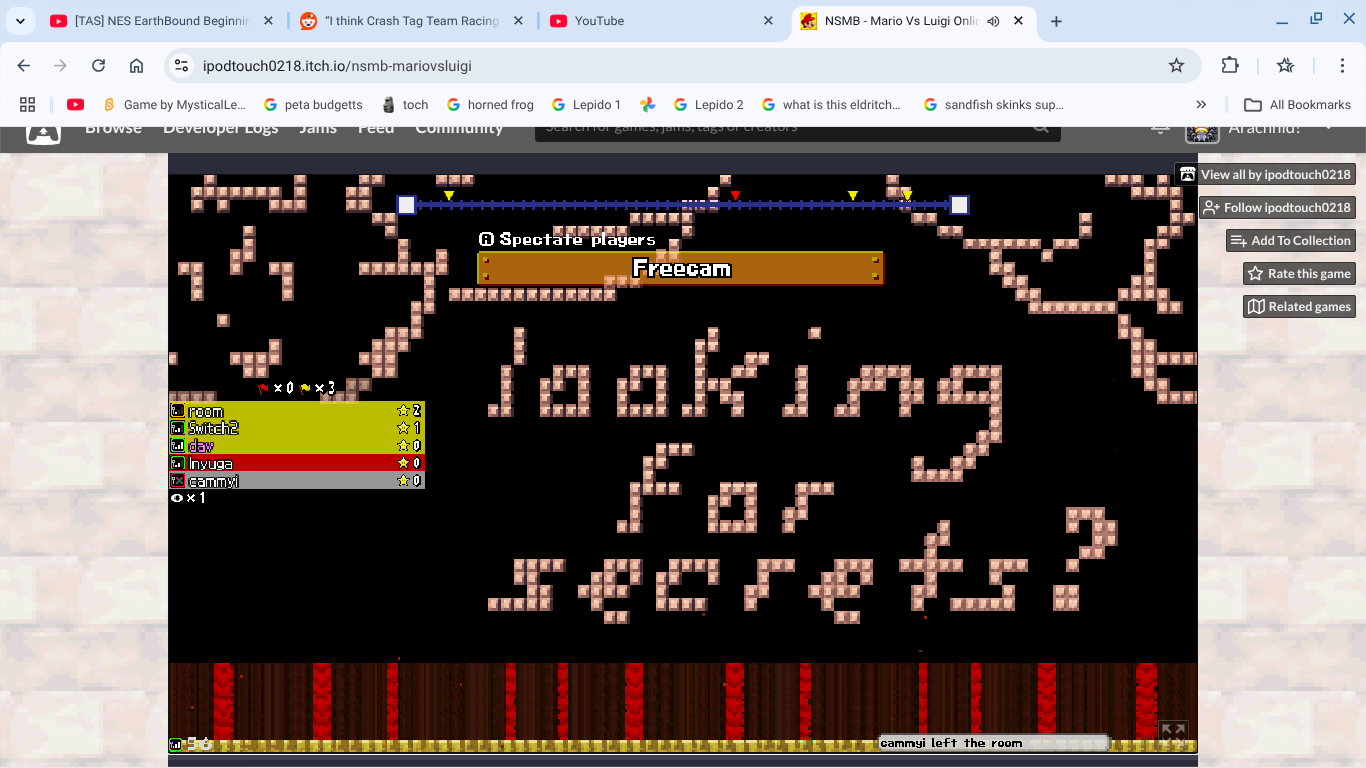
Task: Open Related games
Action: click(x=1299, y=306)
